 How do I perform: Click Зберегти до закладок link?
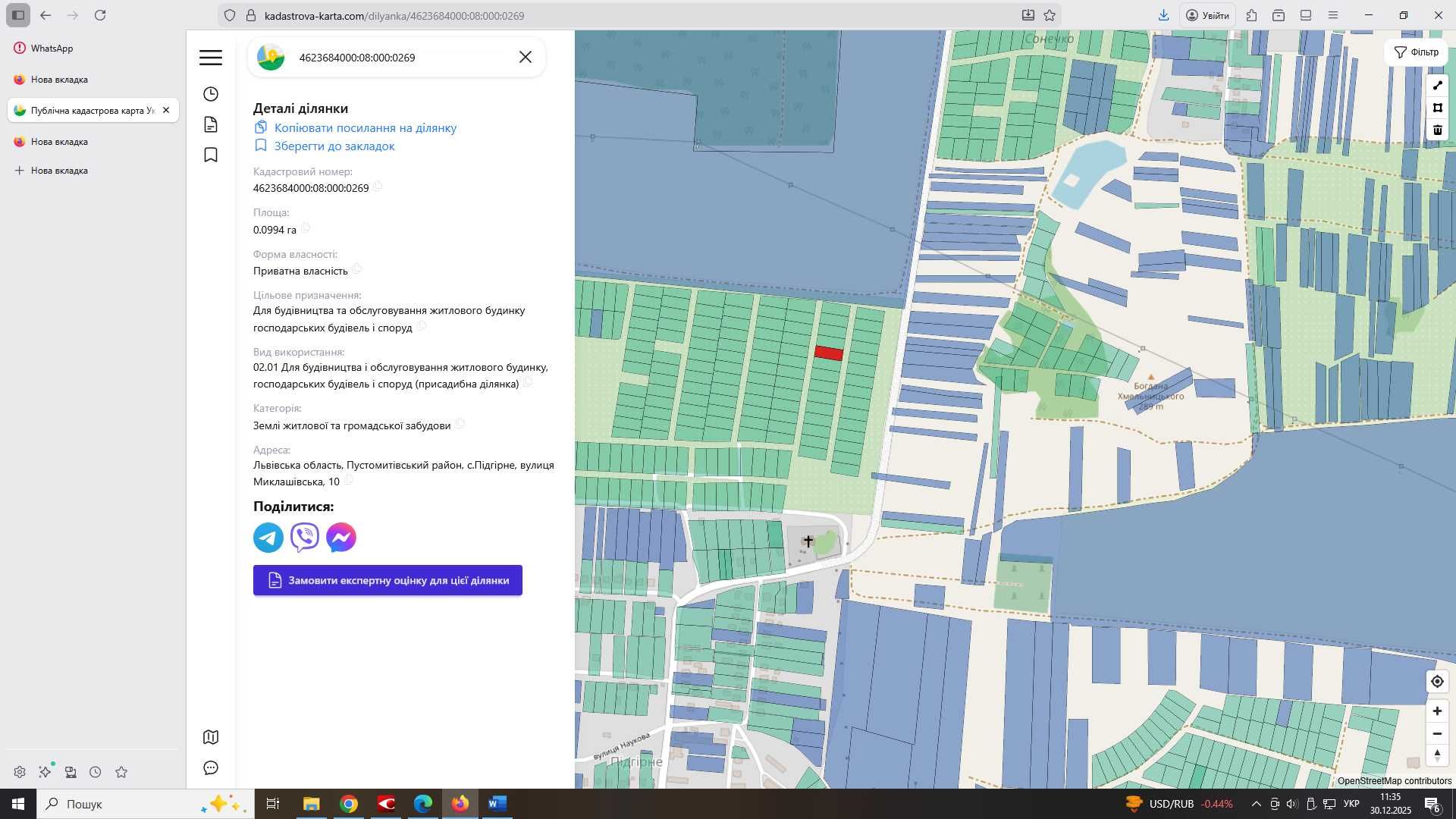tap(334, 146)
